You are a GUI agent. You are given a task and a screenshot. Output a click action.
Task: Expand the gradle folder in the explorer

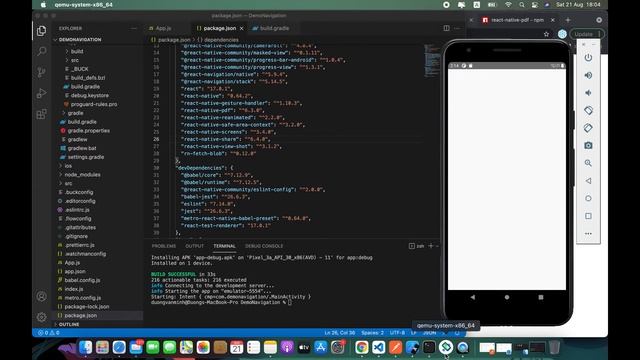[76, 113]
